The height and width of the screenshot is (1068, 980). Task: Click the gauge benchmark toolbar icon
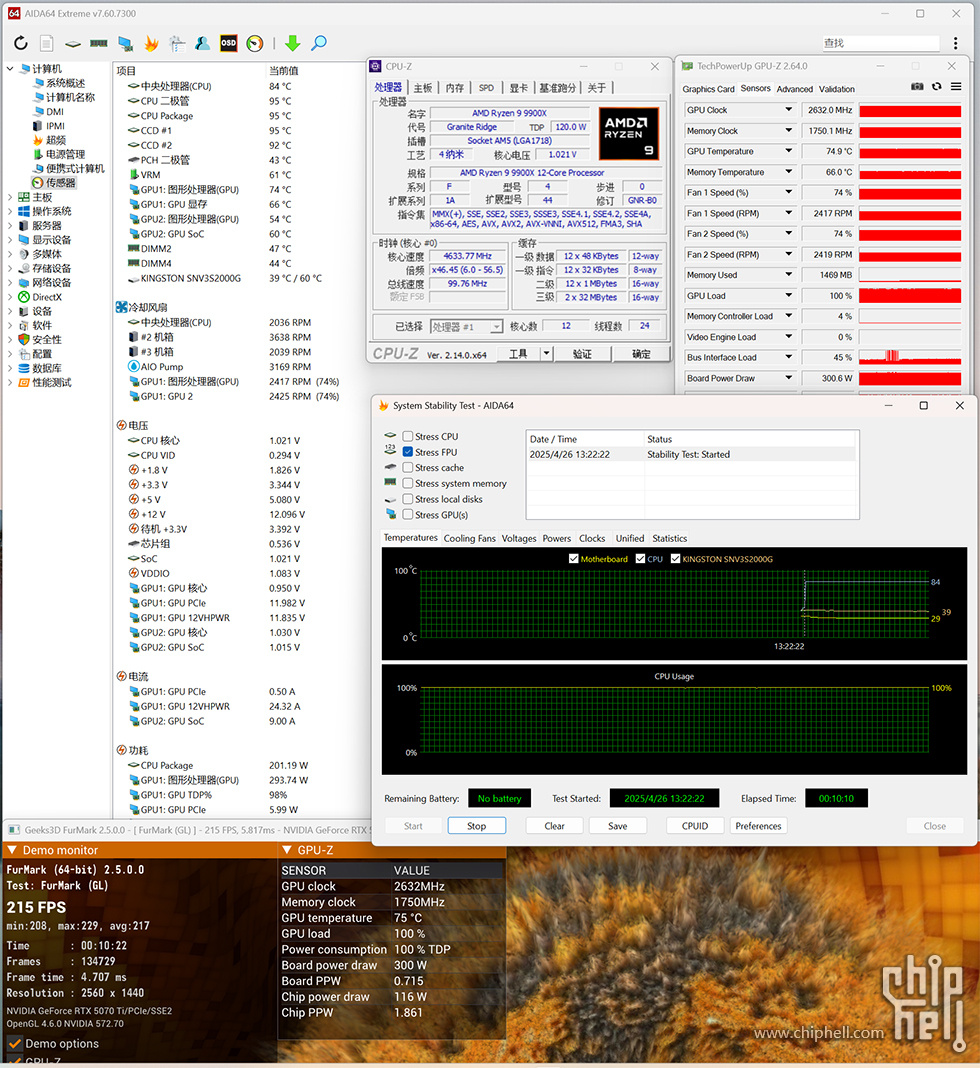coord(255,44)
